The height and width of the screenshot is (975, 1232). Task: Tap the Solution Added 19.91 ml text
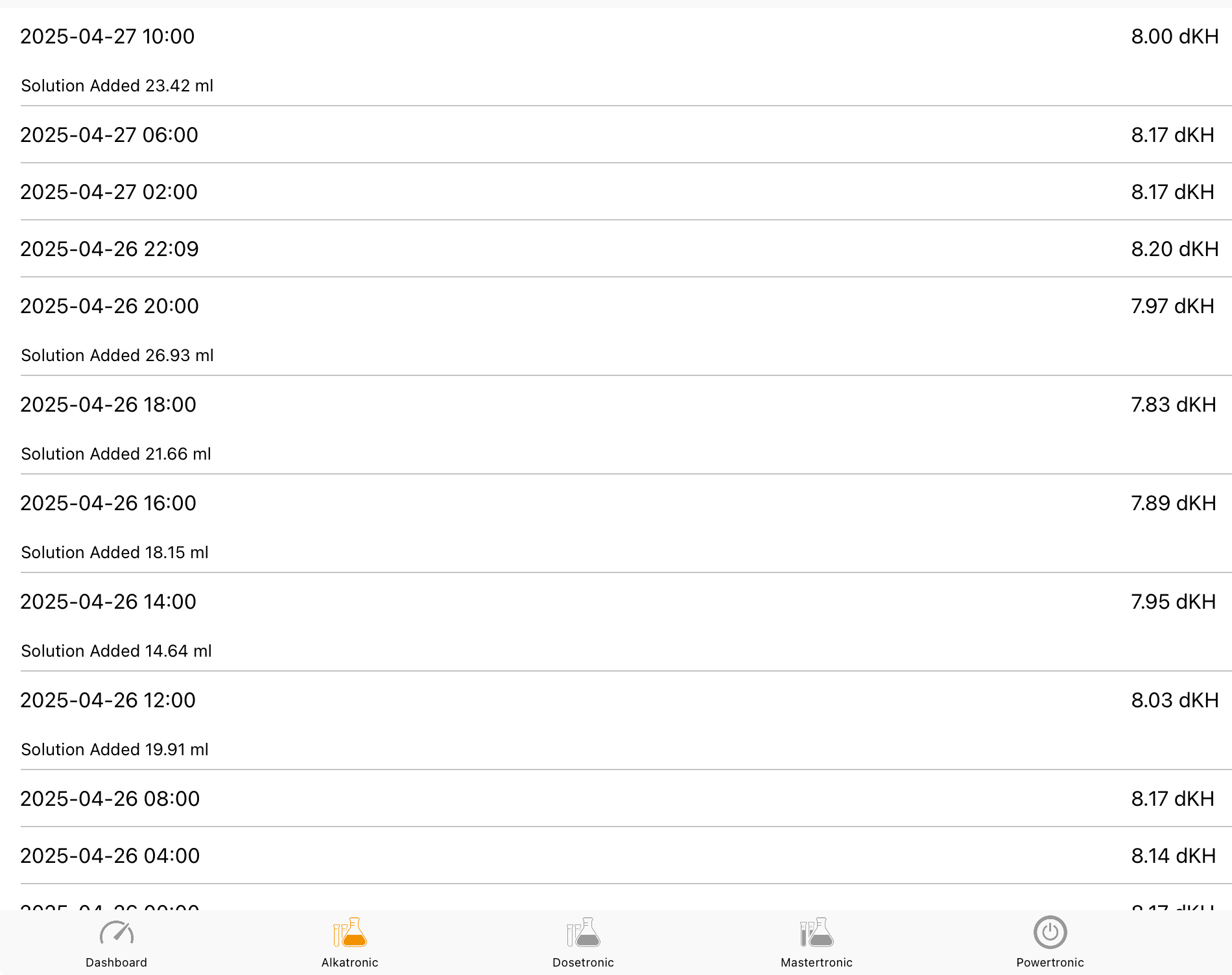click(x=115, y=749)
